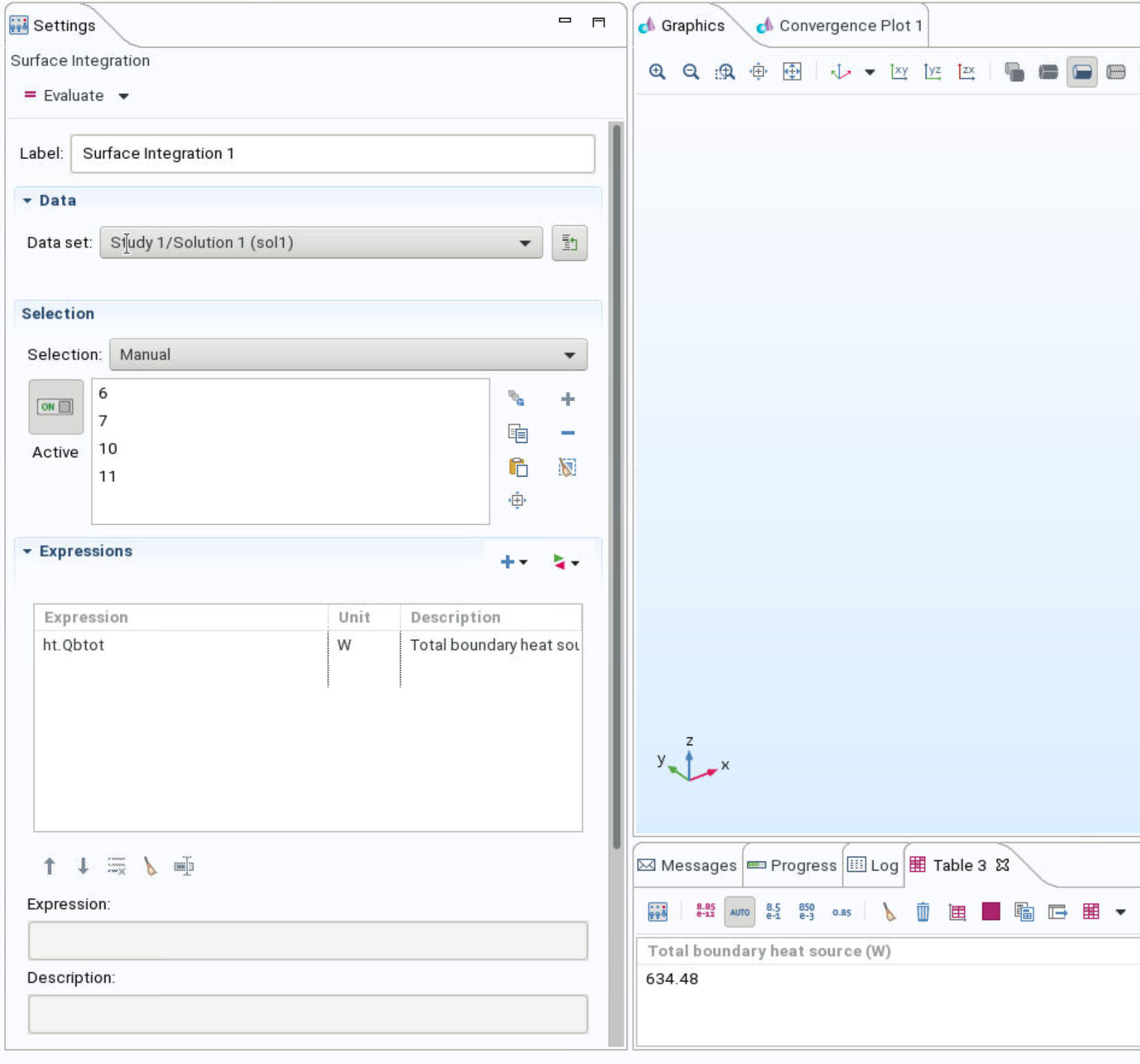This screenshot has width=1140, height=1064.
Task: Open the Messages tab
Action: coord(687,865)
